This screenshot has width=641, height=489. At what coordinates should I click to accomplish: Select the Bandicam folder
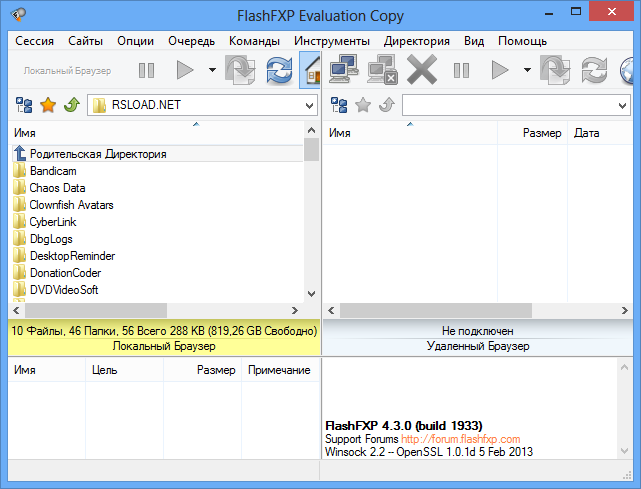(53, 171)
